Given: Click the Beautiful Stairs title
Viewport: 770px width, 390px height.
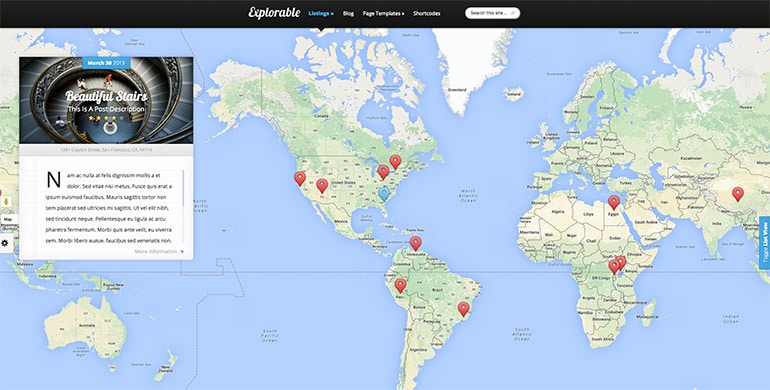Looking at the screenshot, I should (x=106, y=96).
